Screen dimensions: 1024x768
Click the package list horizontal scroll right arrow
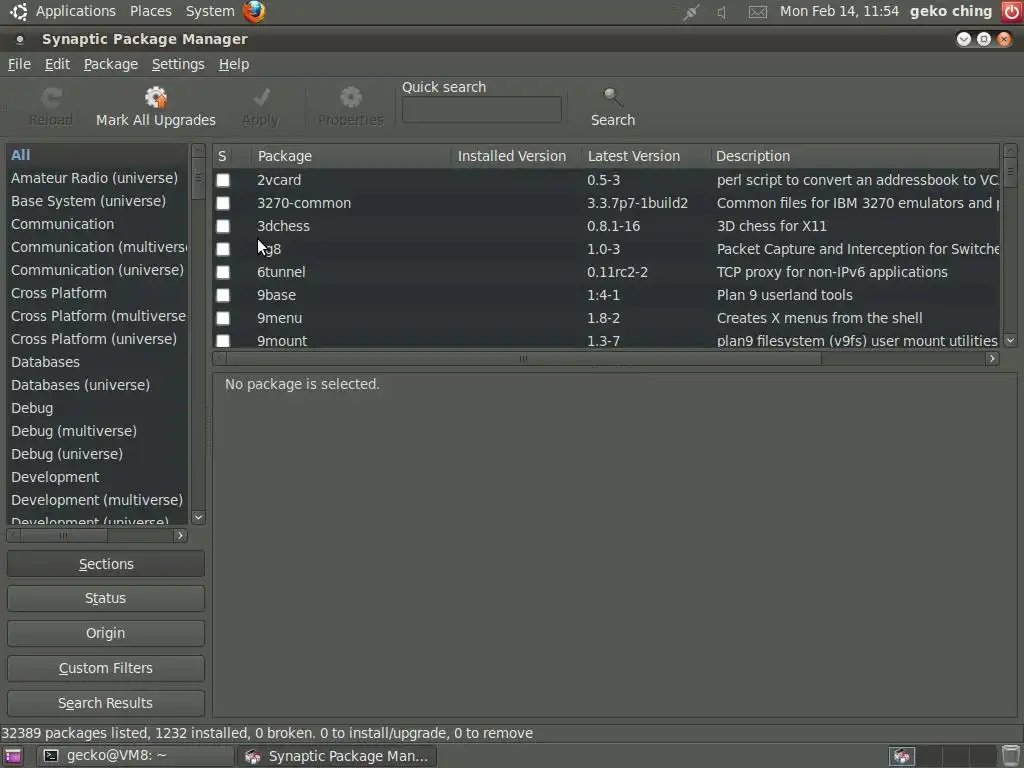tap(992, 359)
